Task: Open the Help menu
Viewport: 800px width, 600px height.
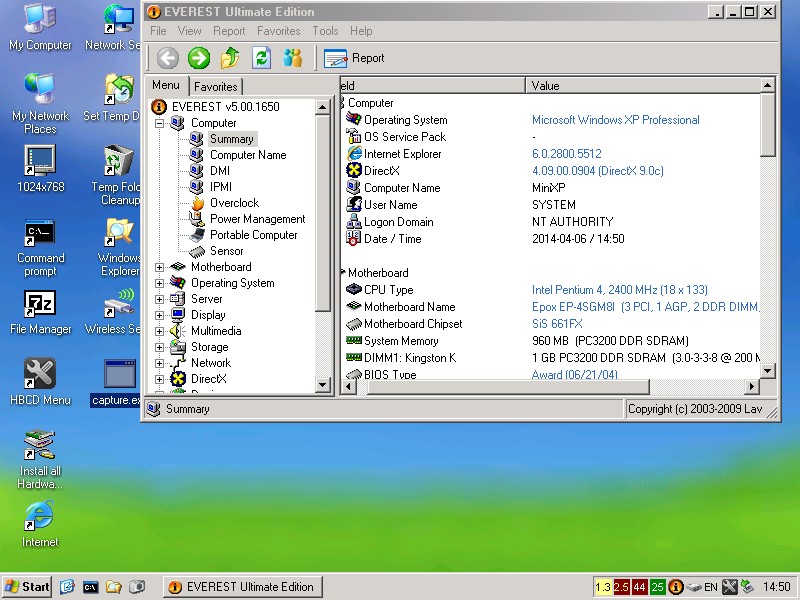Action: [361, 31]
